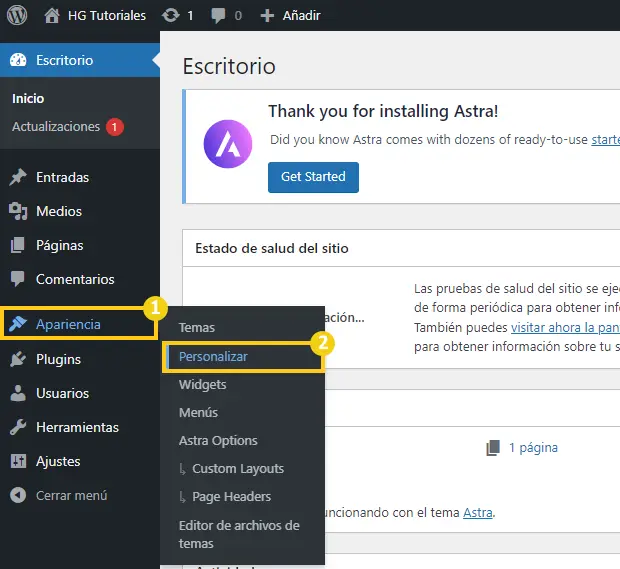Open the WordPress logo menu
This screenshot has width=620, height=569.
pos(17,15)
